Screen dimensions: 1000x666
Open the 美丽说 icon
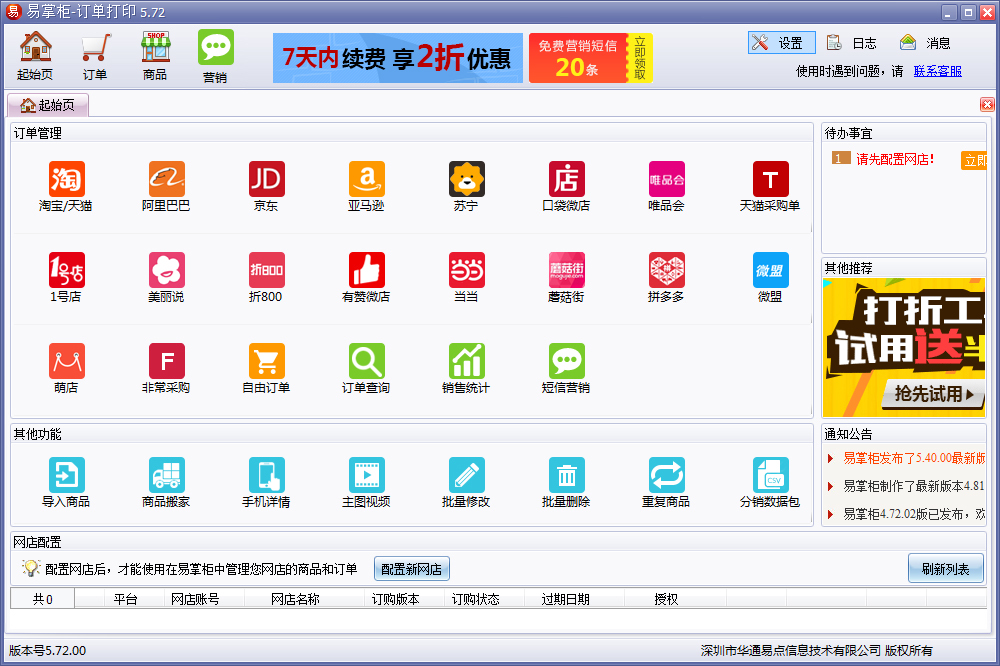click(166, 277)
